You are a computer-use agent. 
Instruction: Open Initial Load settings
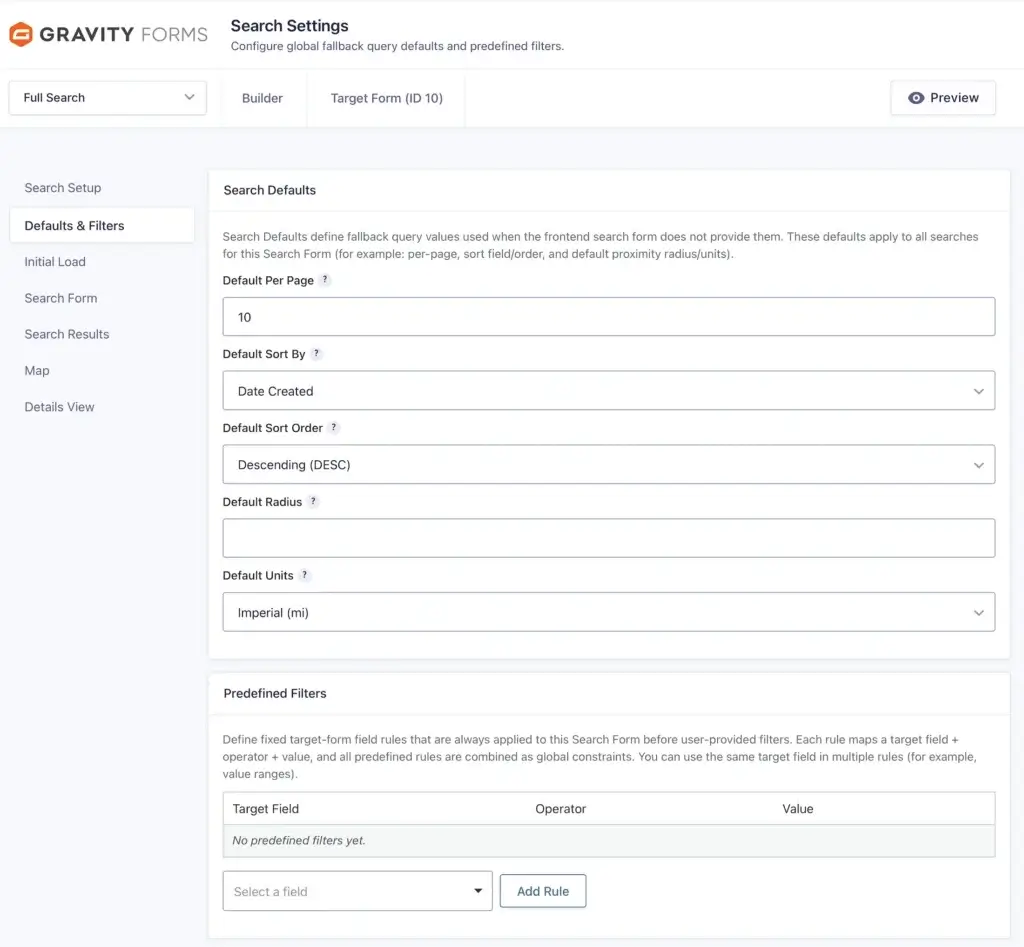tap(55, 262)
